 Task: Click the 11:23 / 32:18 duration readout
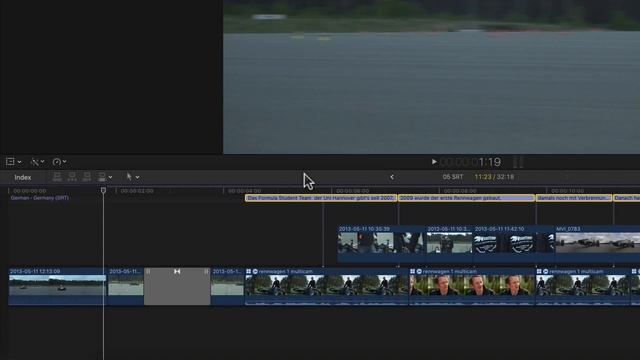(x=494, y=177)
